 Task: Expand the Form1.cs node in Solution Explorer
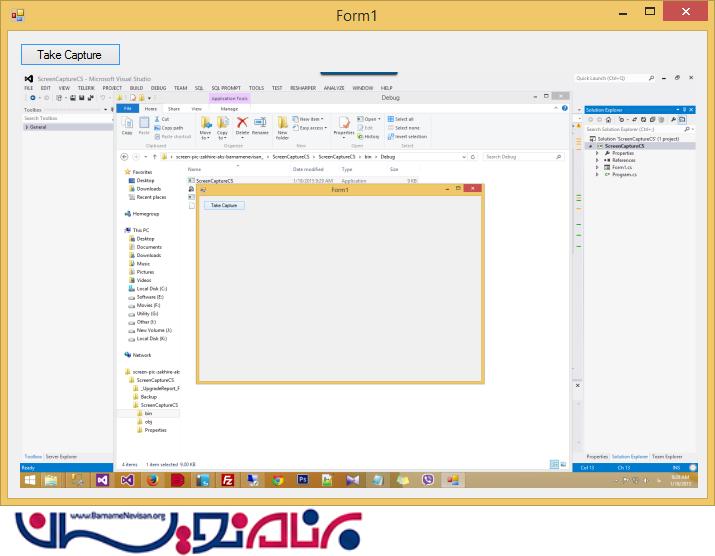[x=597, y=167]
